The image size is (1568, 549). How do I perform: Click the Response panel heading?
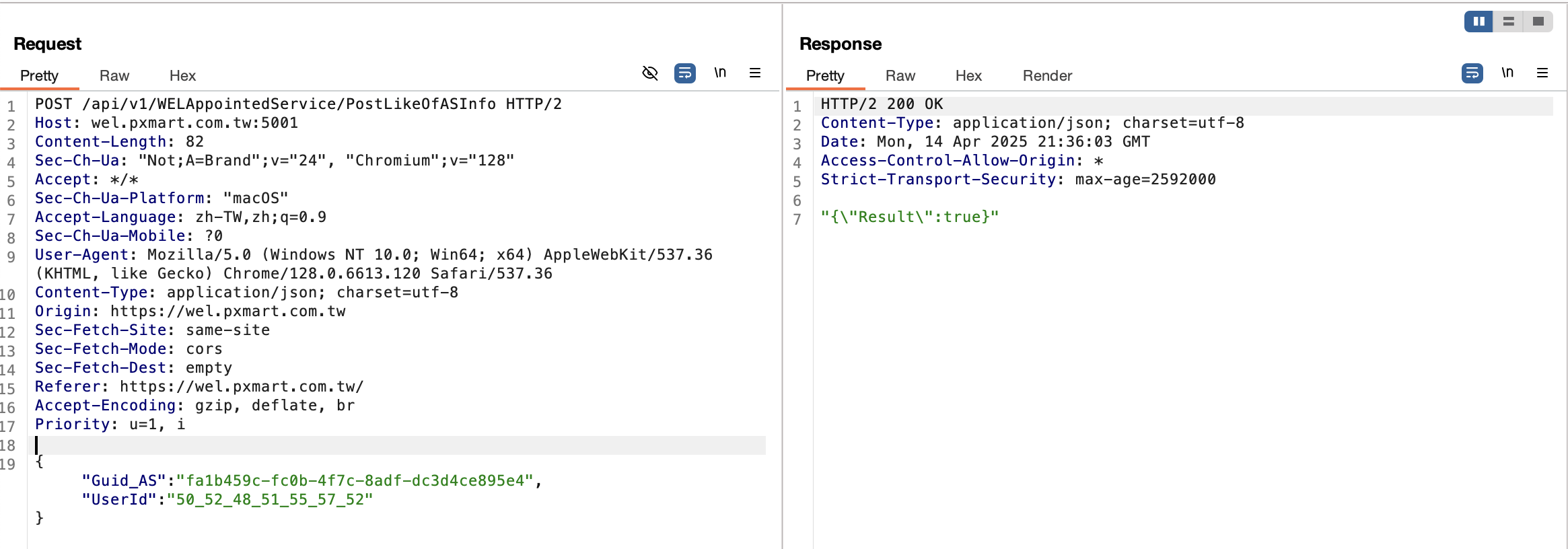point(841,44)
